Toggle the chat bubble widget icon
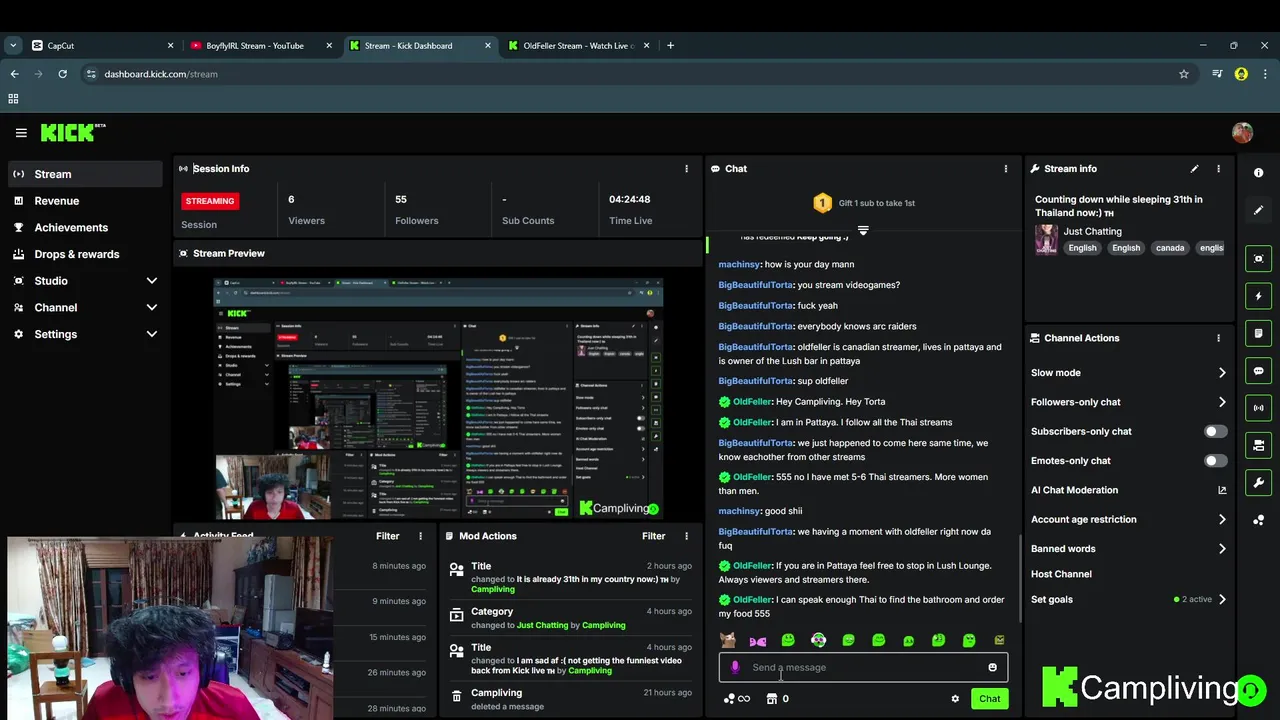 tap(1258, 371)
